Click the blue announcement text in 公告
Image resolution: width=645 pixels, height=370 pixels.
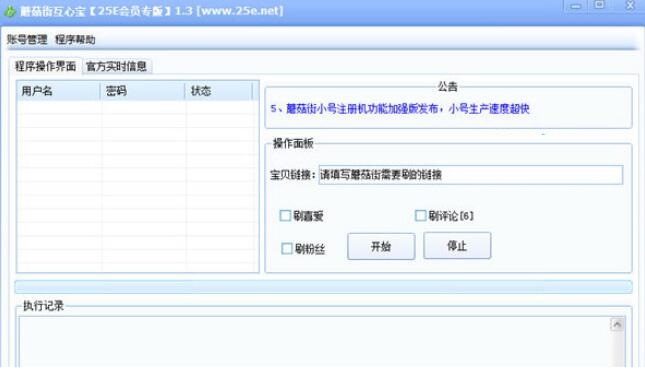pos(400,109)
